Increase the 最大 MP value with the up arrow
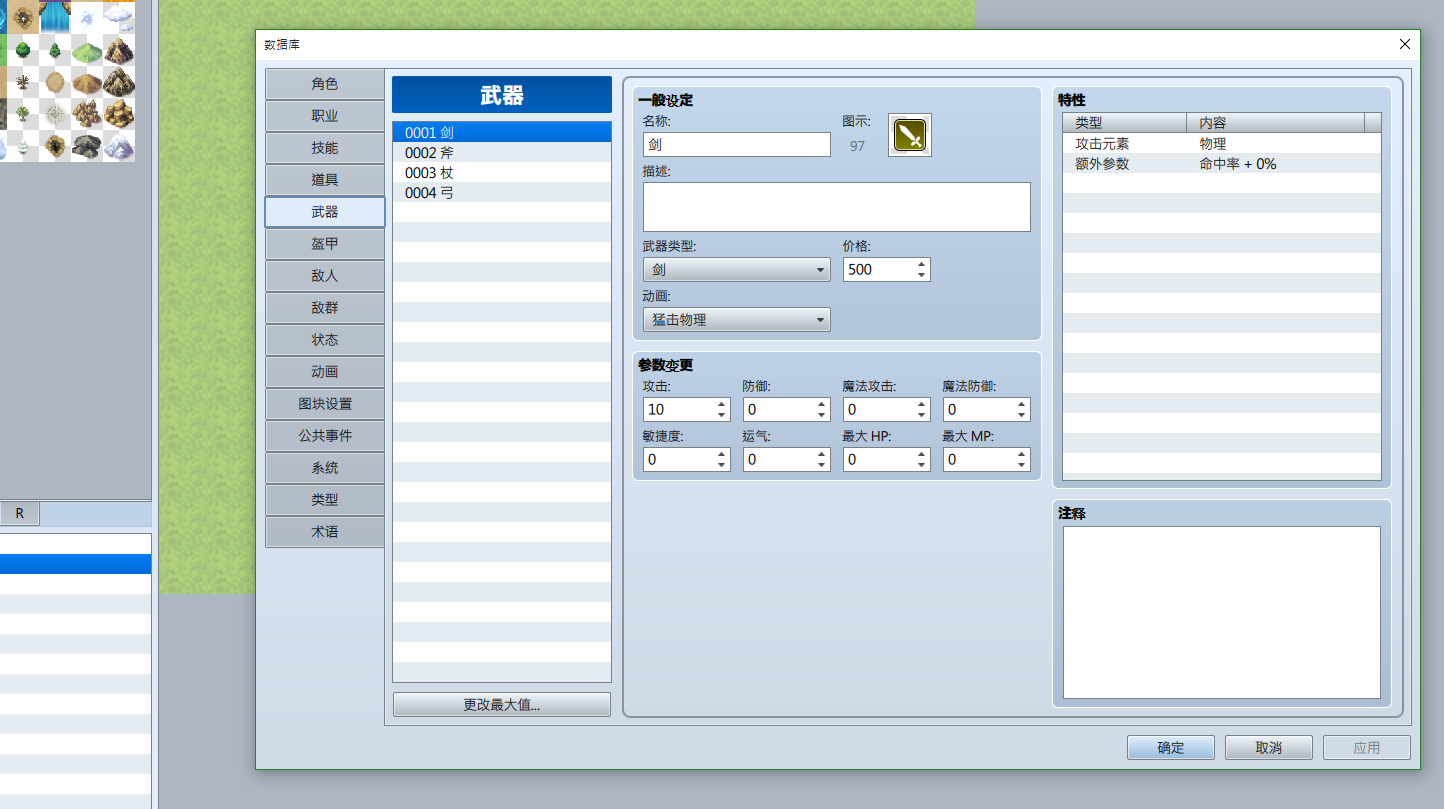Viewport: 1444px width, 809px height. point(1021,454)
